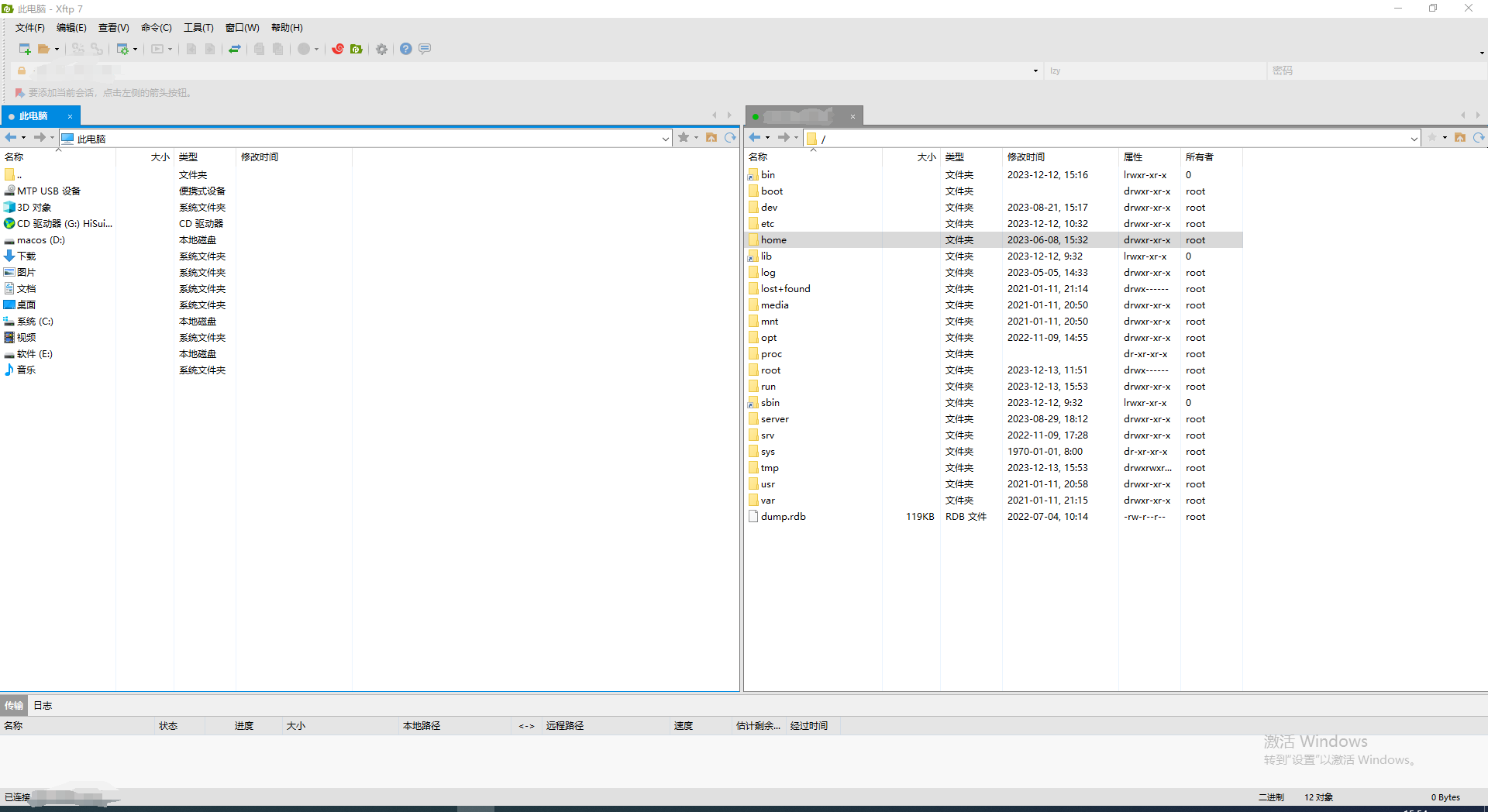This screenshot has width=1488, height=812.
Task: Click the green-blue synchronize transfer arrows icon
Action: (235, 49)
